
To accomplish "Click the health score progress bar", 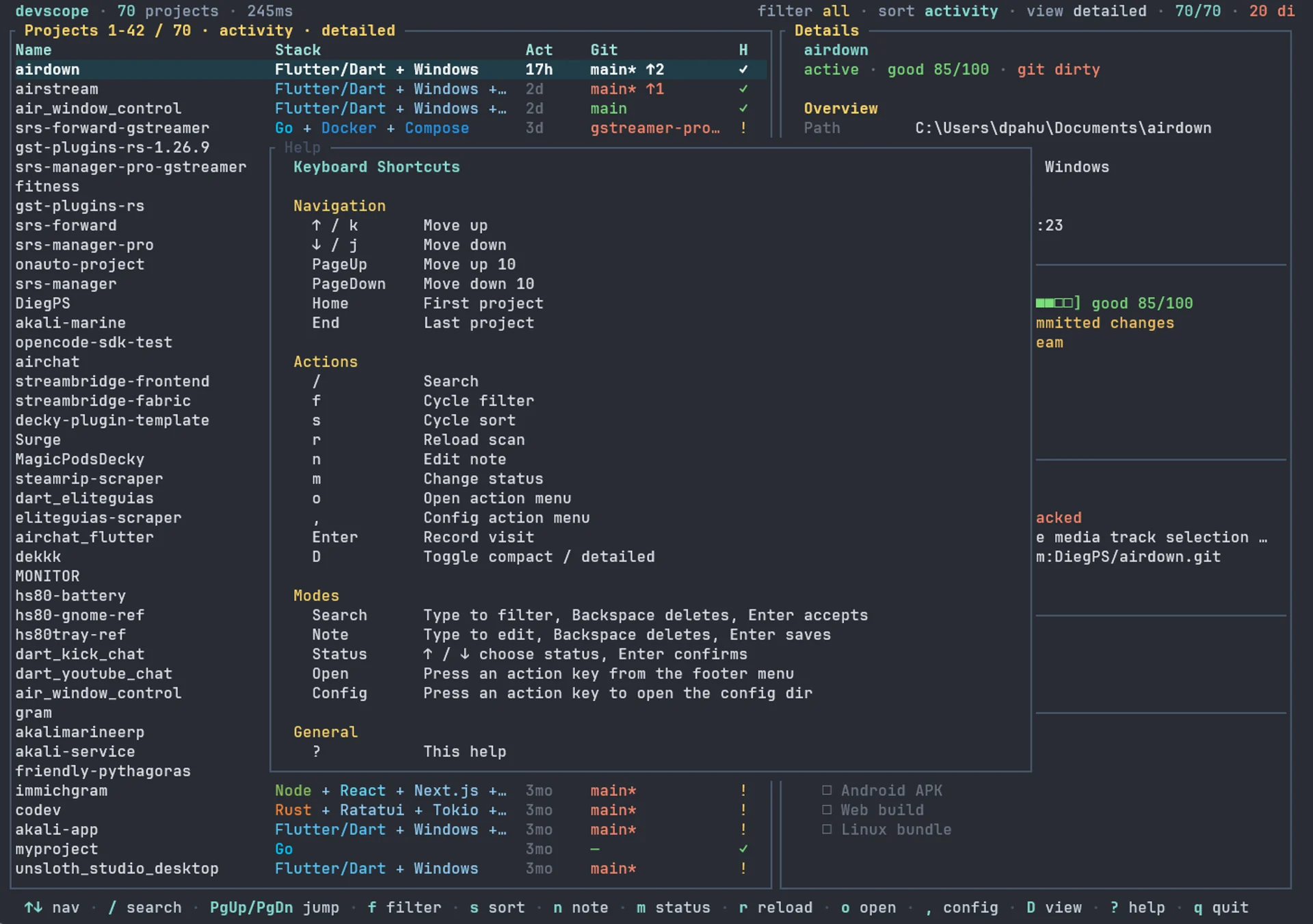I will coord(1058,303).
